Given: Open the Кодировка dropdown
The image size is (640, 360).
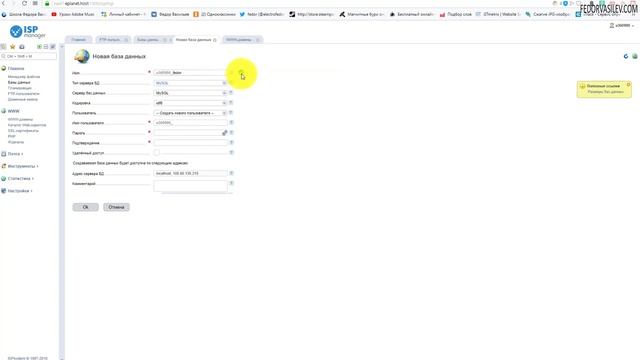Looking at the screenshot, I should 190,103.
